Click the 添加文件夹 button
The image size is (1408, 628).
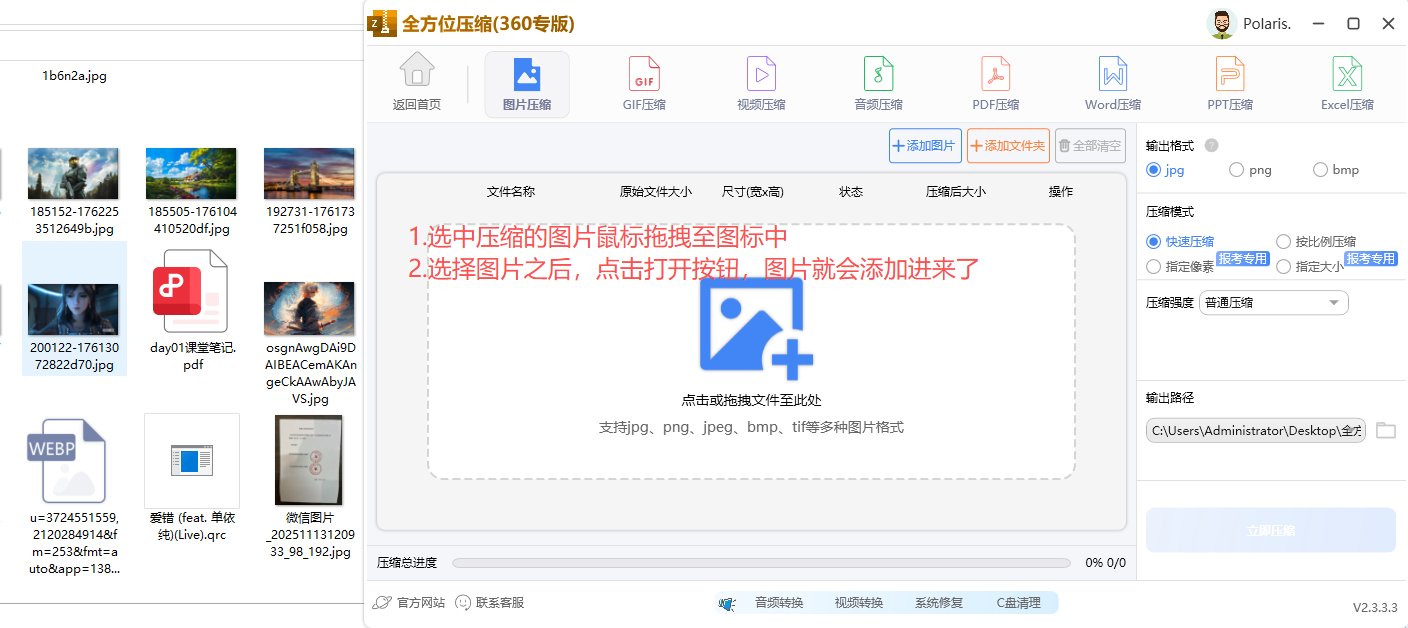[x=1007, y=145]
